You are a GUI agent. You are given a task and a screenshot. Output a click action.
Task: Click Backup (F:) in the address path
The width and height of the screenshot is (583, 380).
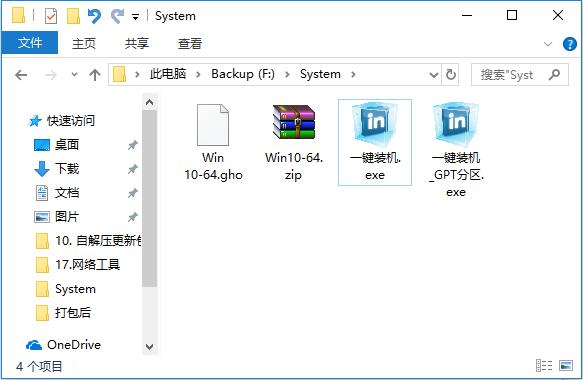tap(243, 74)
